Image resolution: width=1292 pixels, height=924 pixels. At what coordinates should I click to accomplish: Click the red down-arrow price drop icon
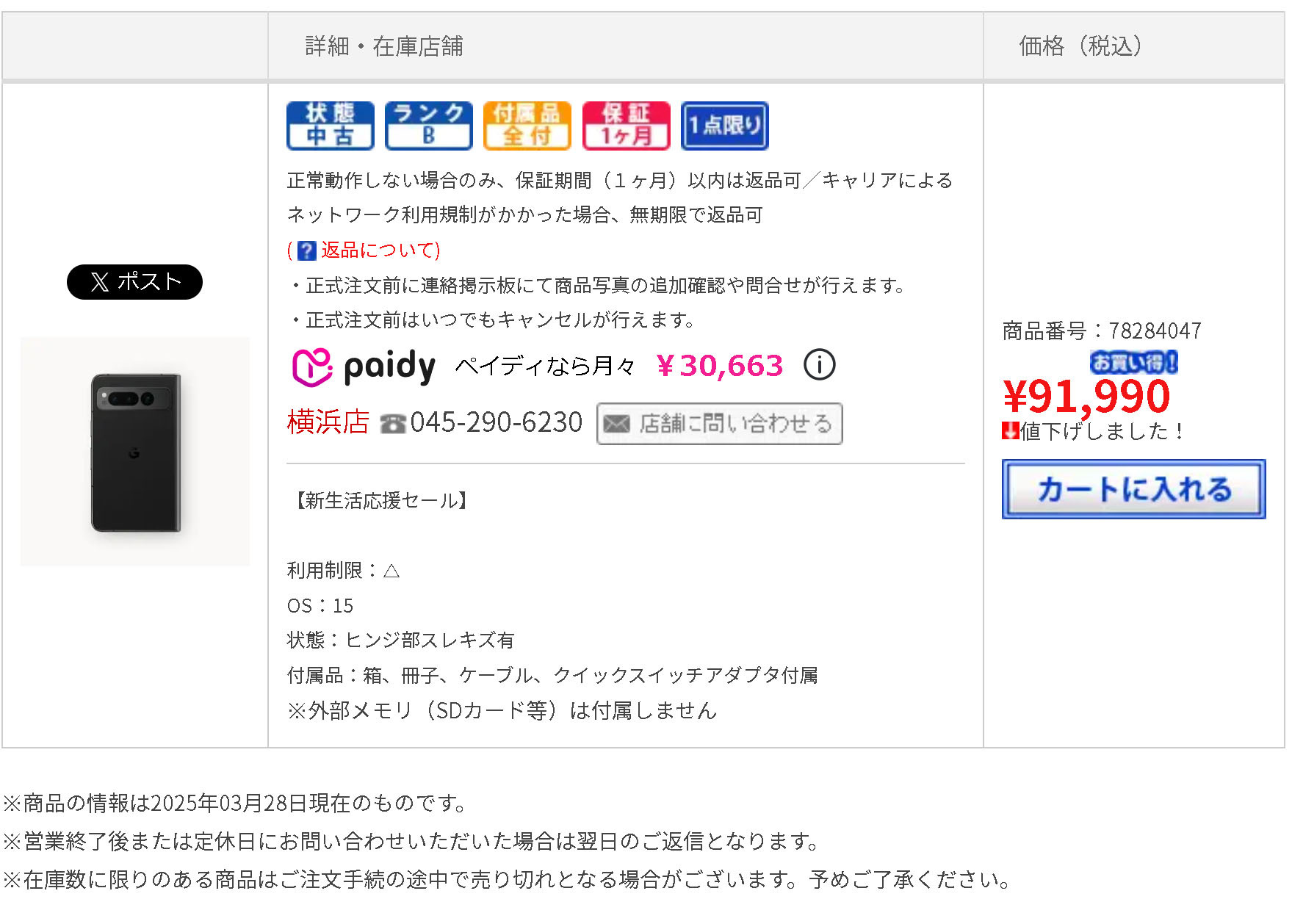[1010, 431]
